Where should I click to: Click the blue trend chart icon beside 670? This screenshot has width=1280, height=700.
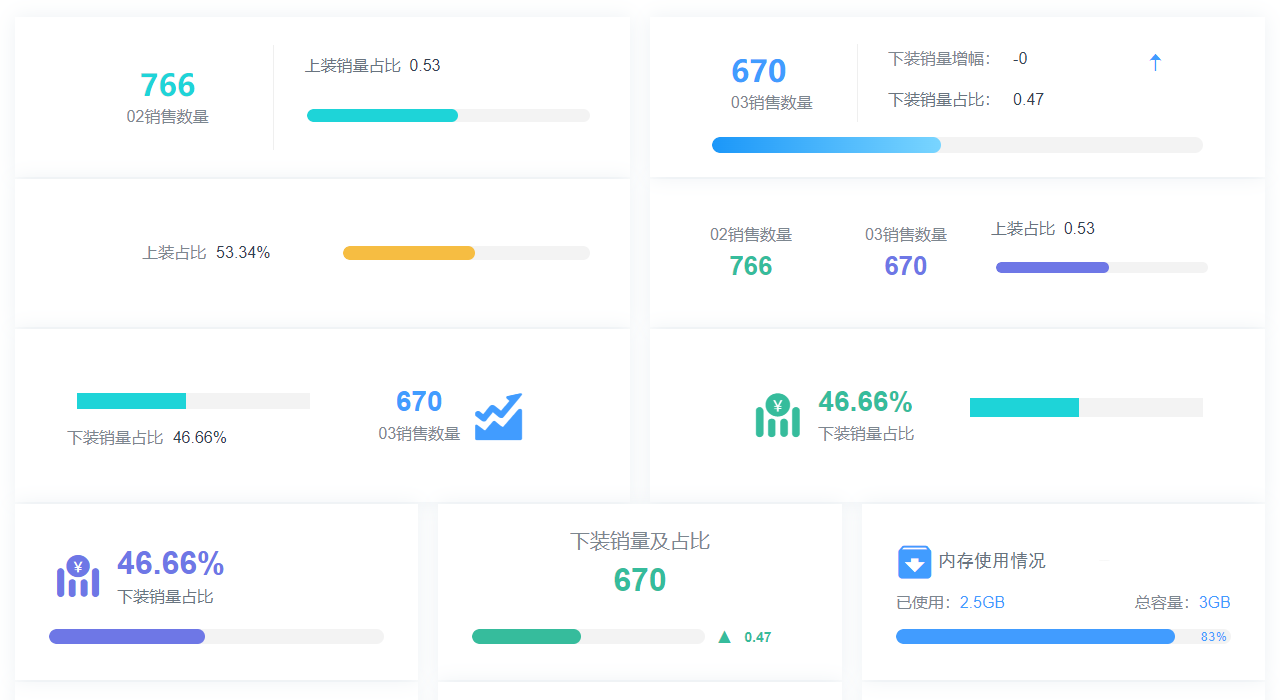(500, 416)
